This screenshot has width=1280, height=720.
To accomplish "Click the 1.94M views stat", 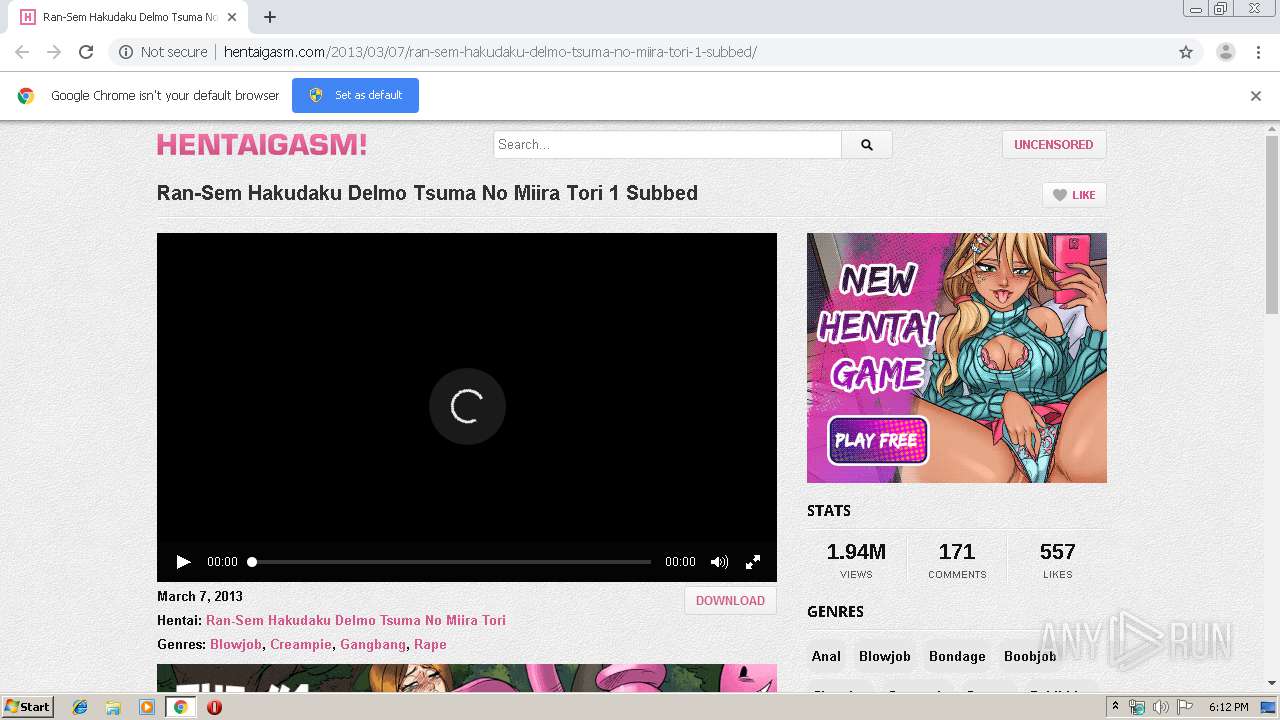I will coord(856,560).
